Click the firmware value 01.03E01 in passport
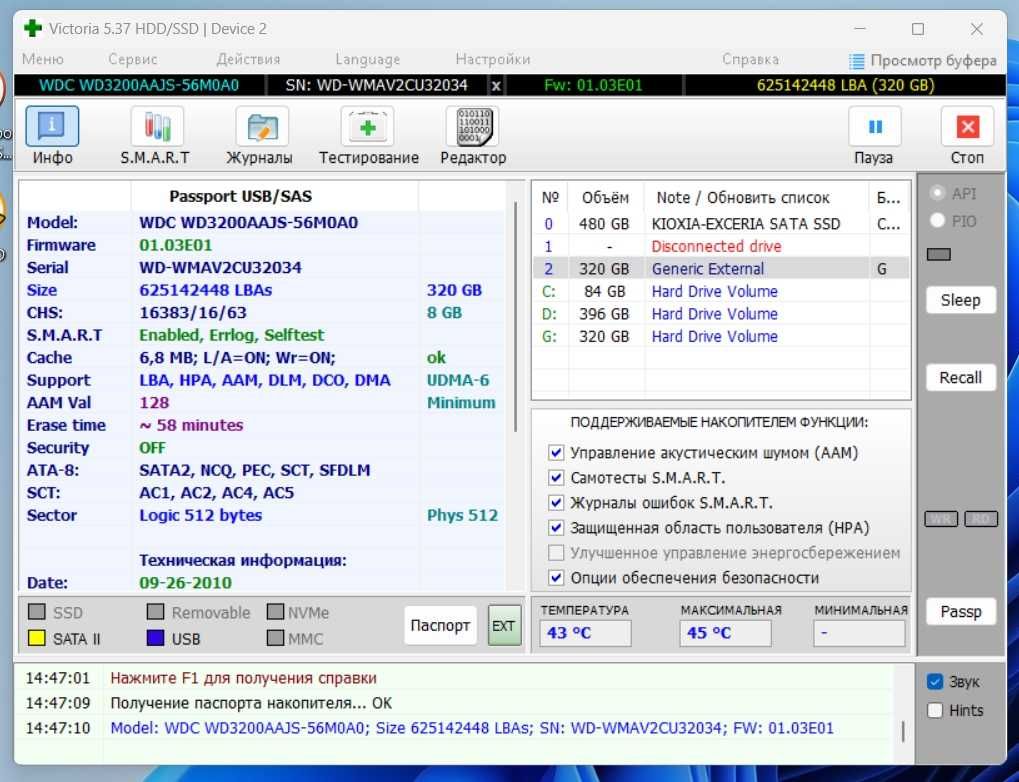The height and width of the screenshot is (782, 1019). 175,245
